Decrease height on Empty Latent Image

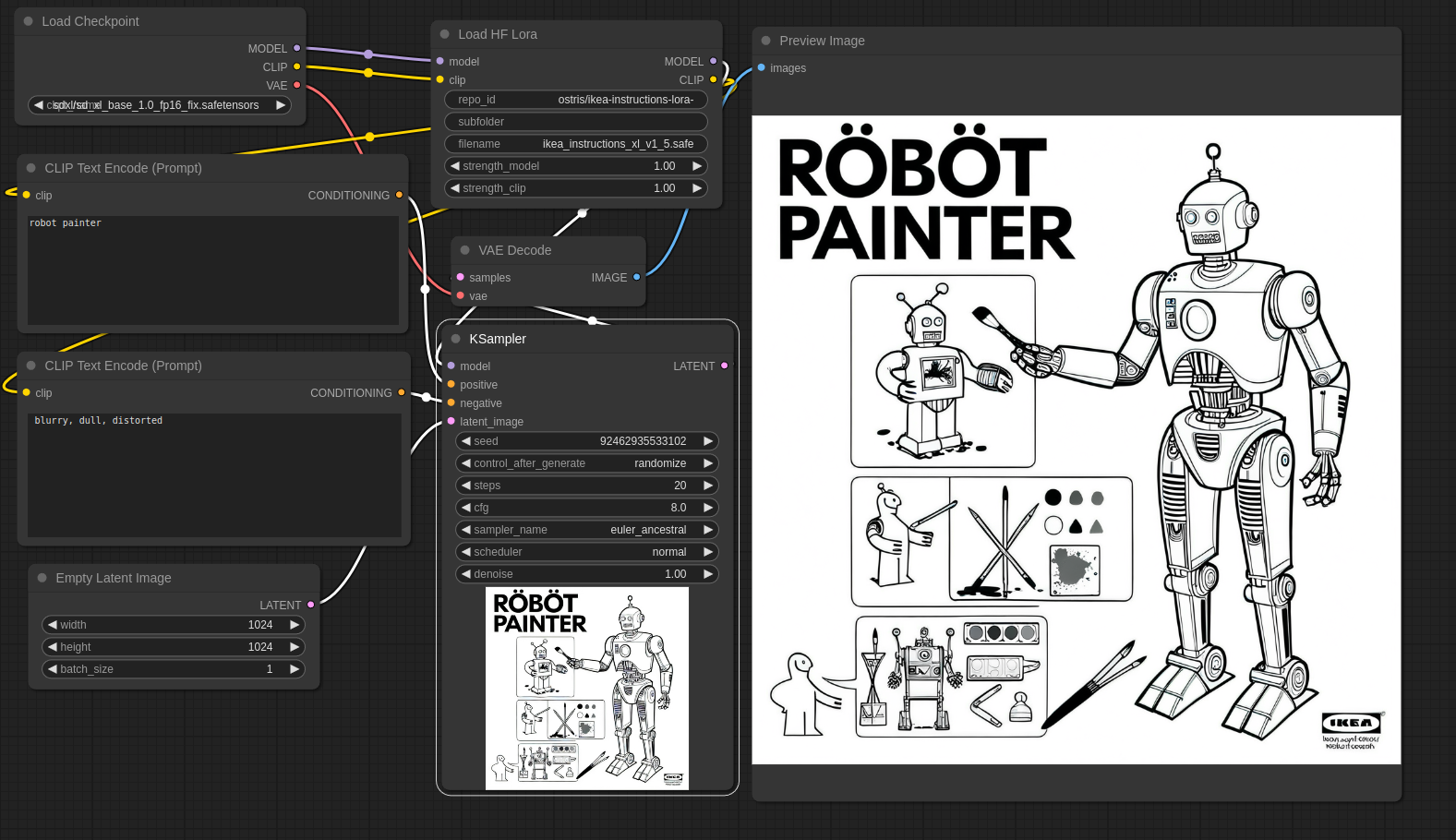53,647
